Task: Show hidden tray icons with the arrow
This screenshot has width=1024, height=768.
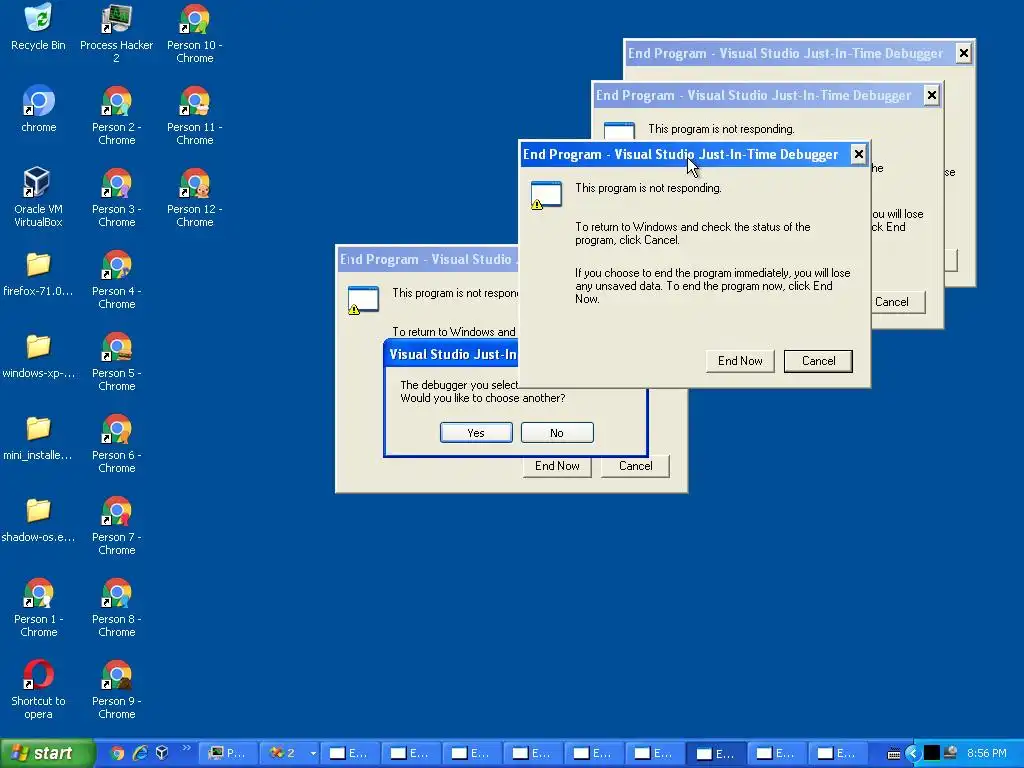Action: [x=913, y=753]
